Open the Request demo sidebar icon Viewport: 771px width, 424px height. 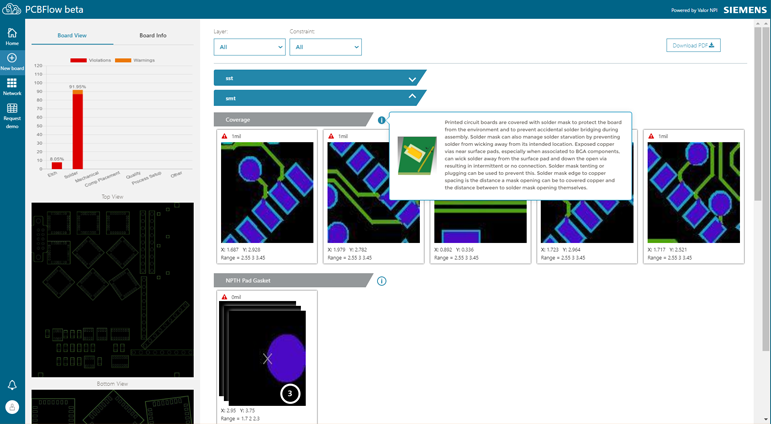12,115
